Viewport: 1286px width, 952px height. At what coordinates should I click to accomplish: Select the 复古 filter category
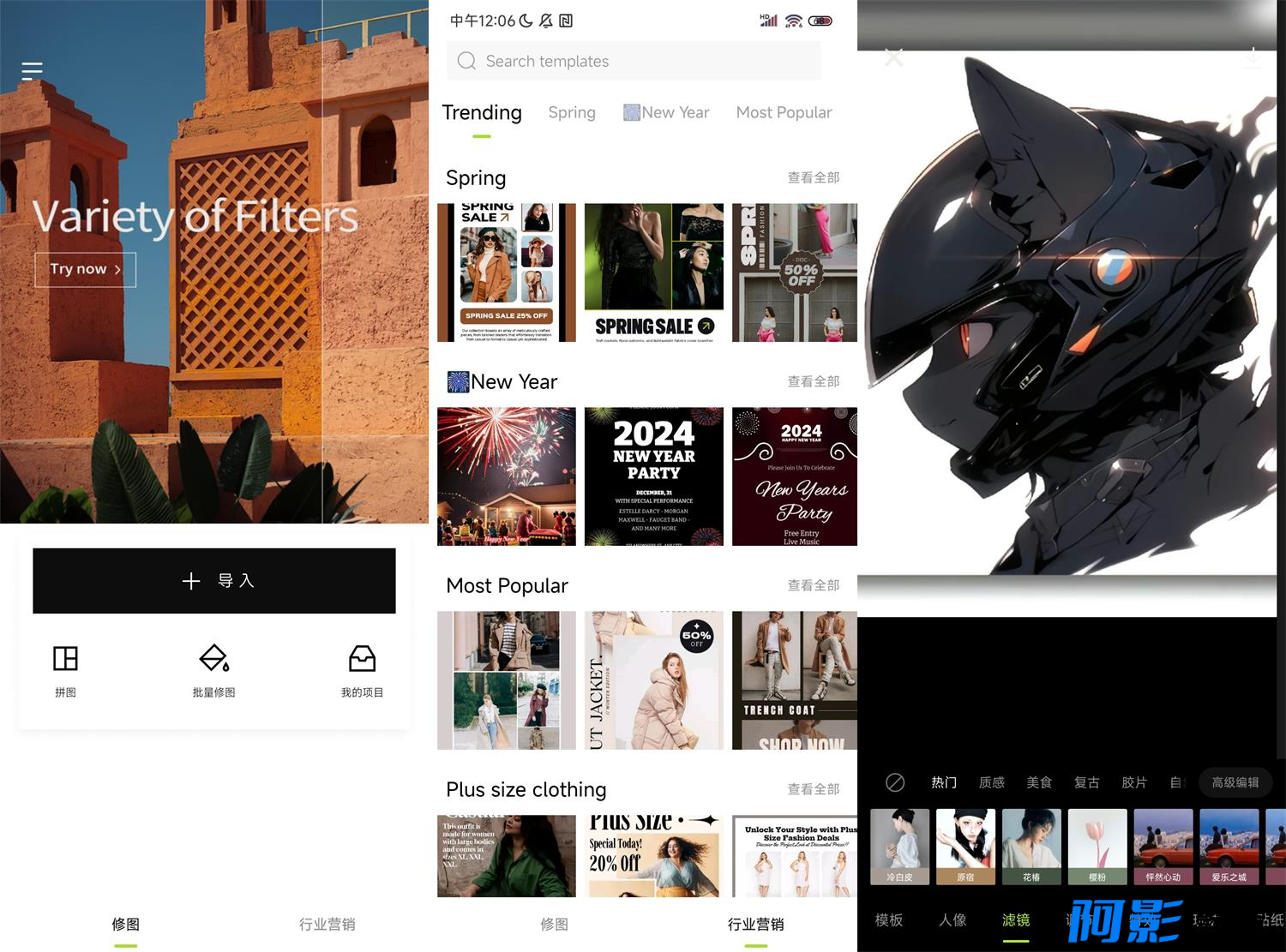click(1086, 782)
